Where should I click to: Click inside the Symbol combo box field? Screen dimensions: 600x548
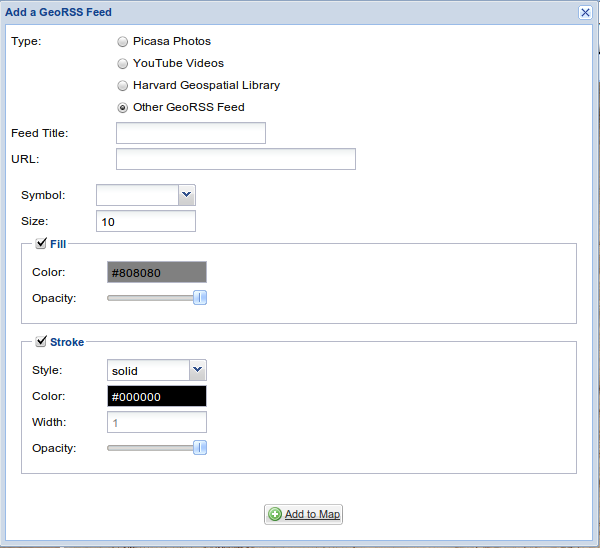coord(137,195)
